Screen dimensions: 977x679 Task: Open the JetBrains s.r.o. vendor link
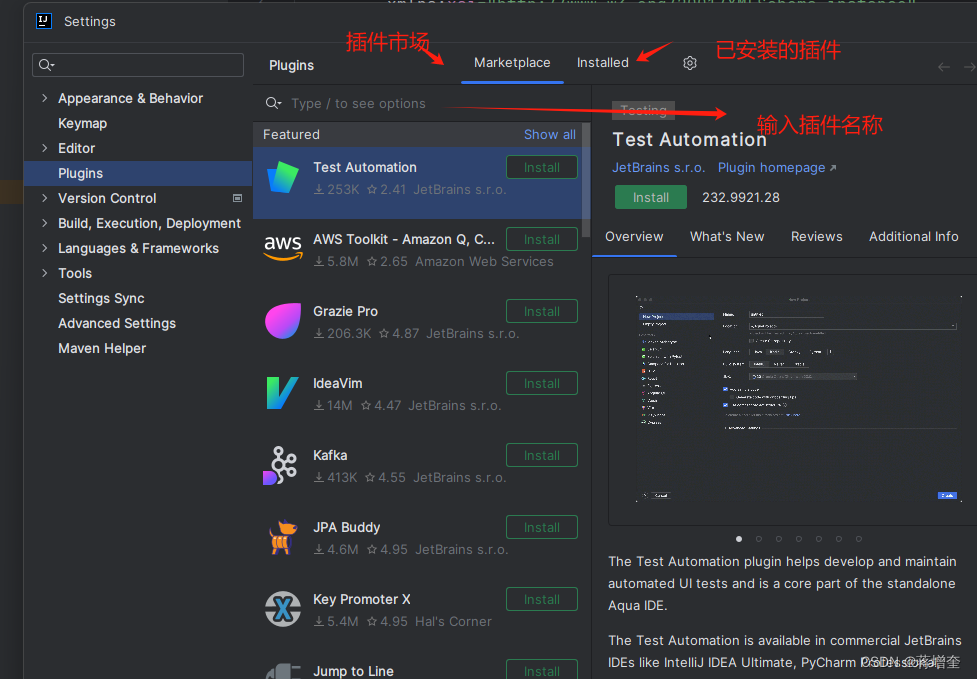(659, 168)
